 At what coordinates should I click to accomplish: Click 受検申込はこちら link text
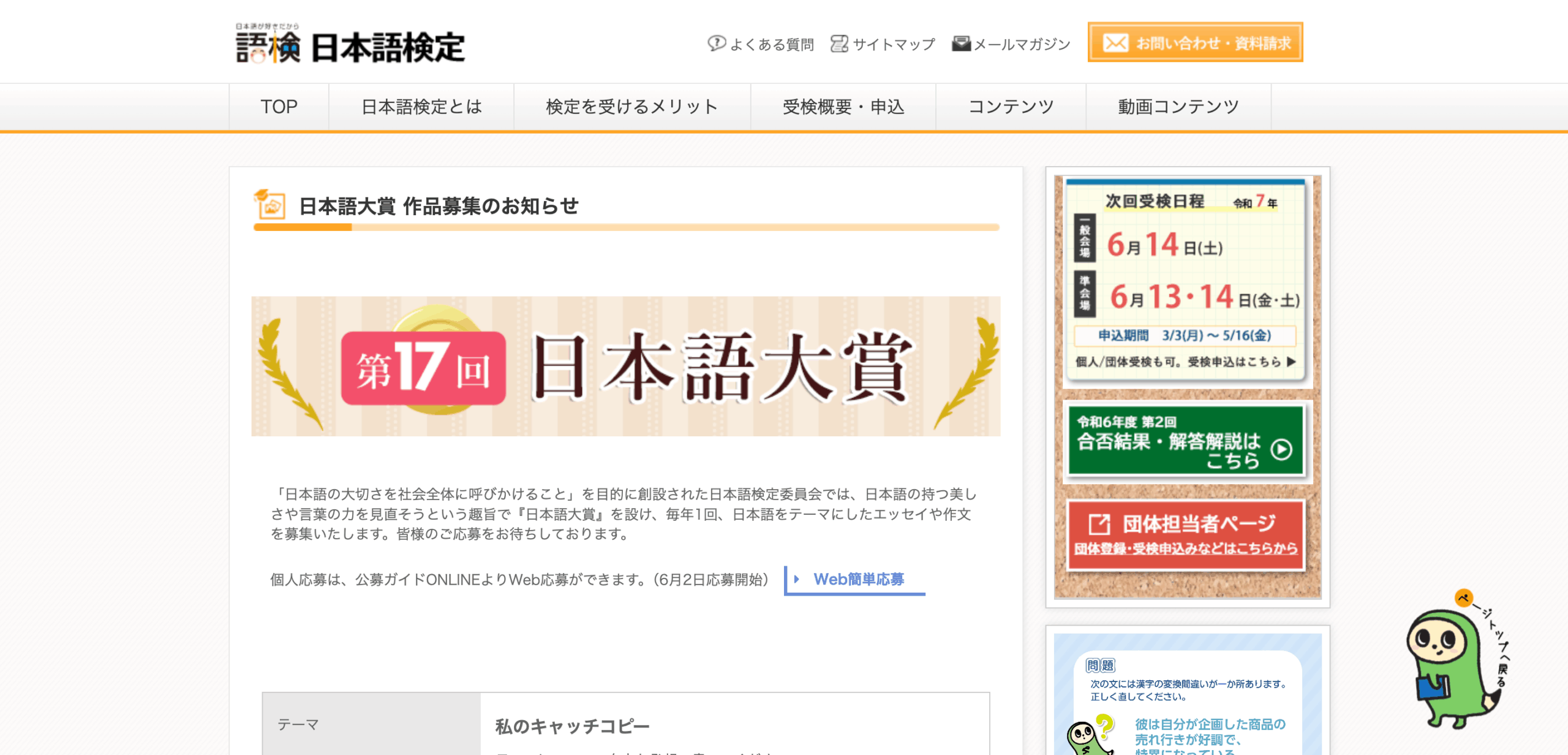(1242, 362)
